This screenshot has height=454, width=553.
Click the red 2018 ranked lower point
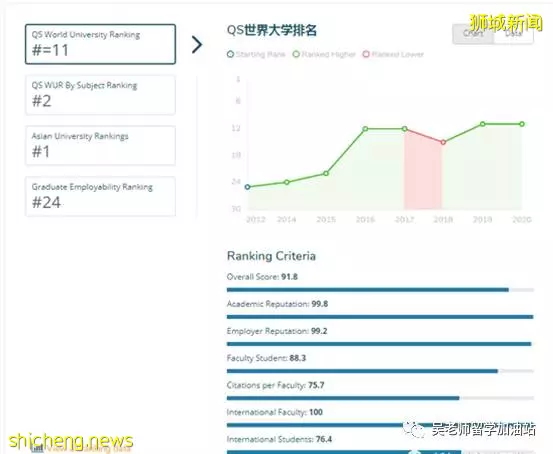(x=443, y=142)
